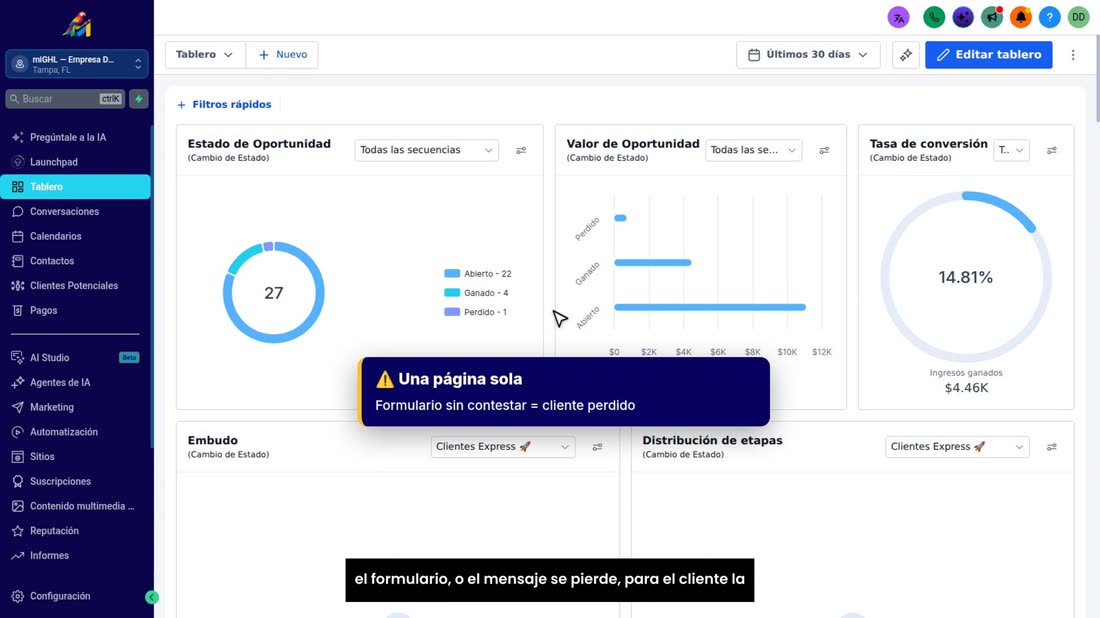This screenshot has width=1100, height=618.
Task: Click the Perdido legend color swatch
Action: click(x=452, y=311)
